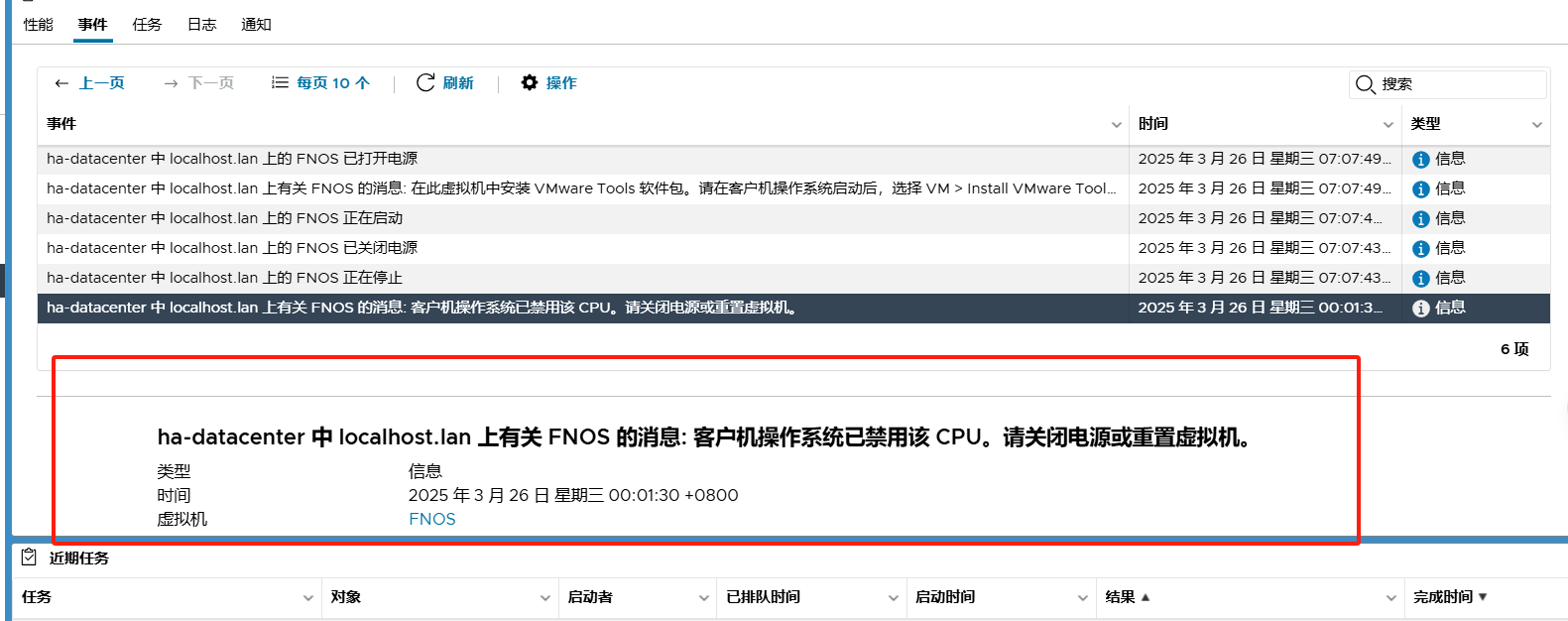This screenshot has width=1568, height=621.
Task: Click the 下一页 next page button
Action: click(x=198, y=83)
